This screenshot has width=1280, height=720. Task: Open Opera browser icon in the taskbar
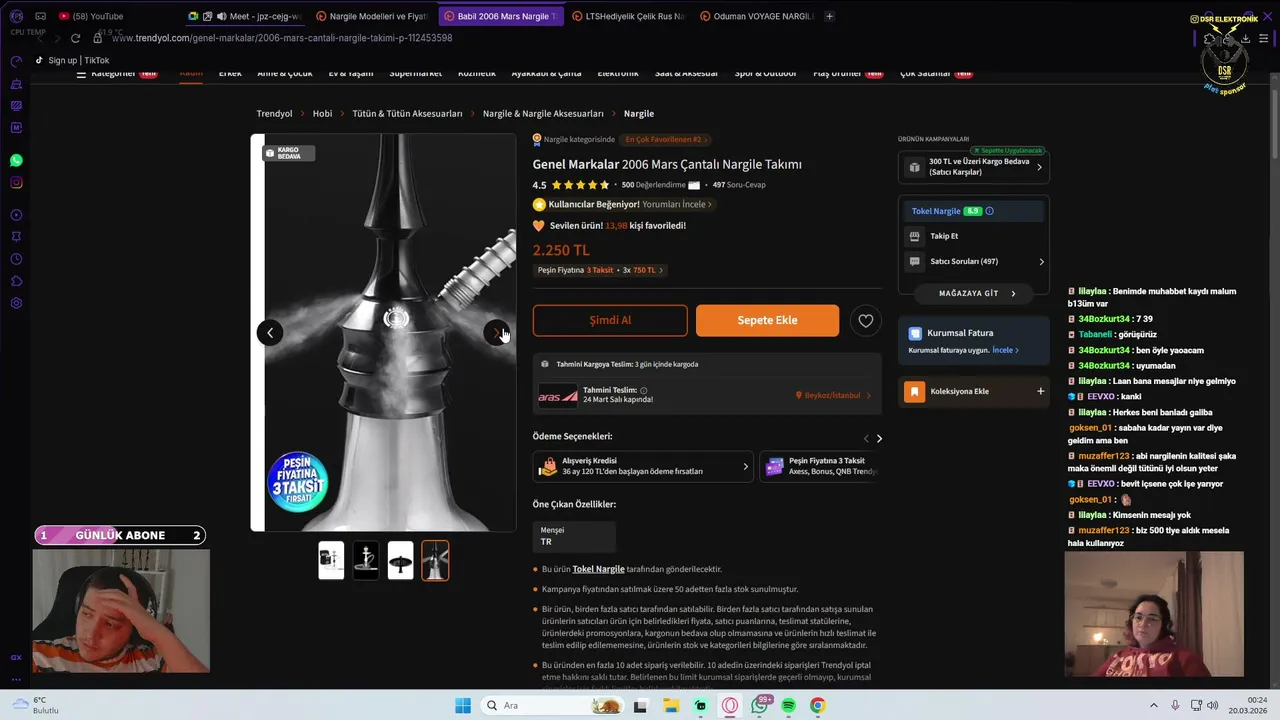pyautogui.click(x=730, y=706)
